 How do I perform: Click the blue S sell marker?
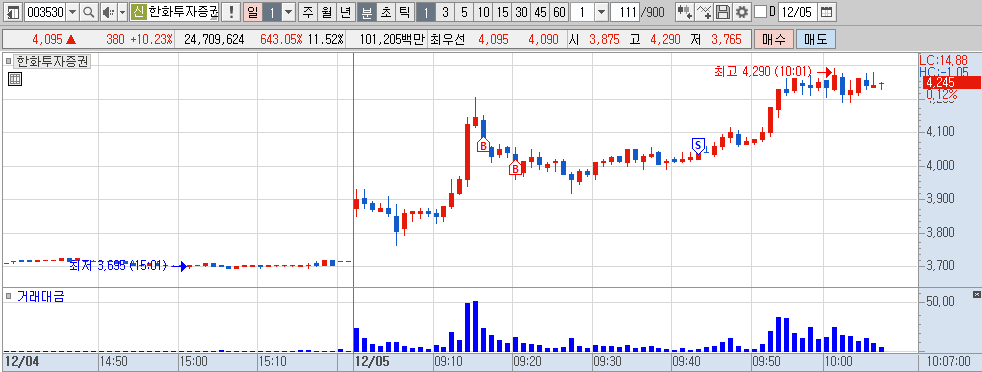point(698,145)
